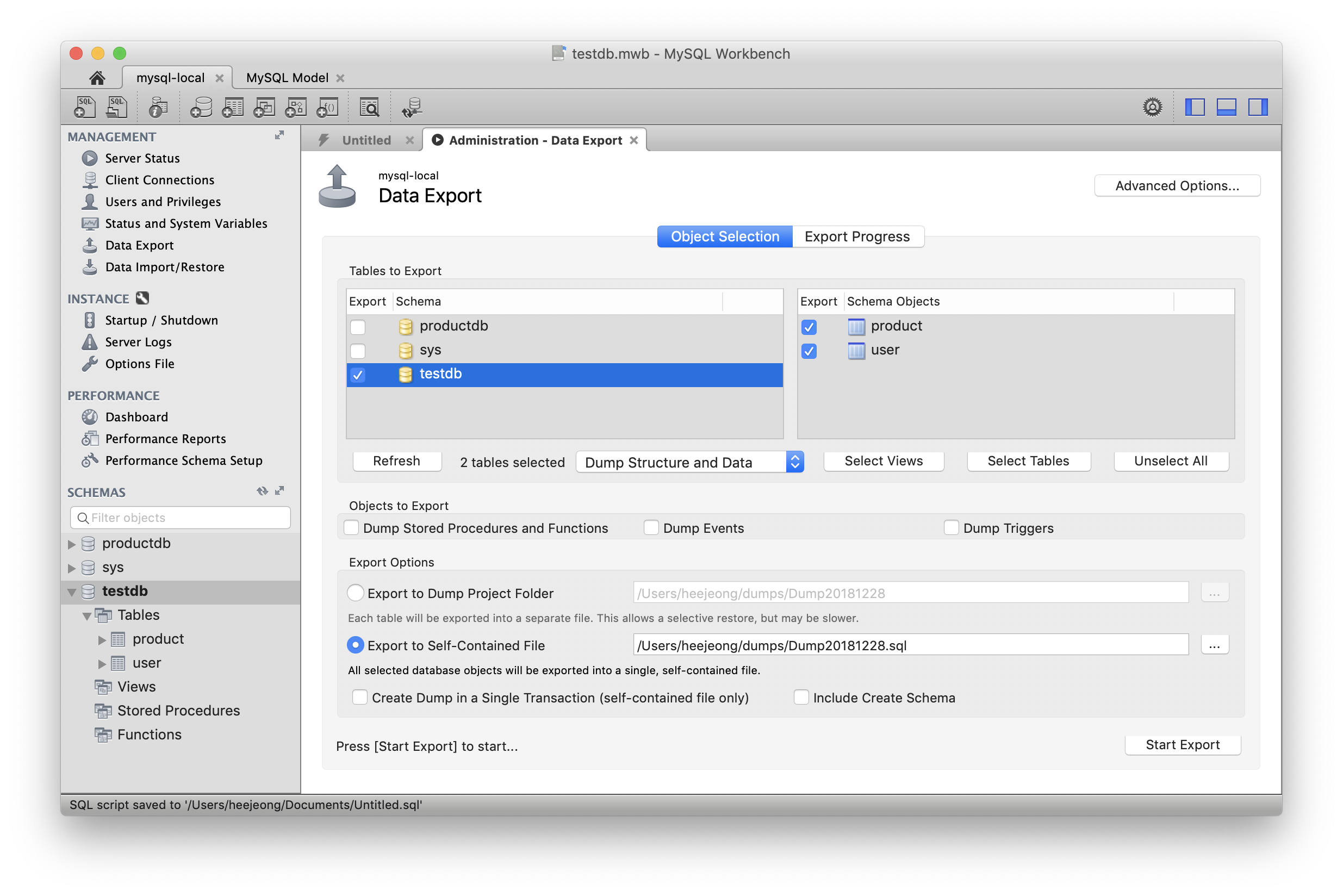
Task: Click the reconnect to DBMS icon
Action: coord(412,107)
